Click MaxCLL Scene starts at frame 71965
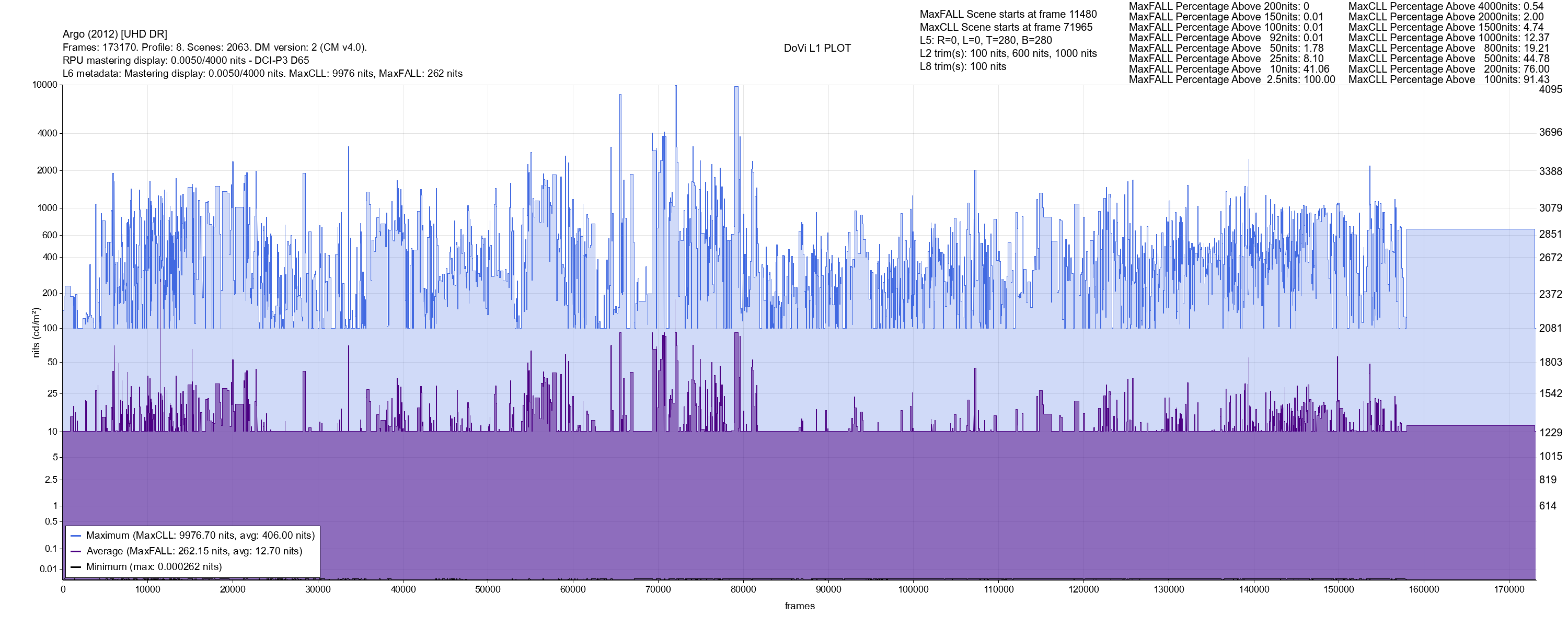Viewport: 1568px width, 627px height. [1006, 27]
